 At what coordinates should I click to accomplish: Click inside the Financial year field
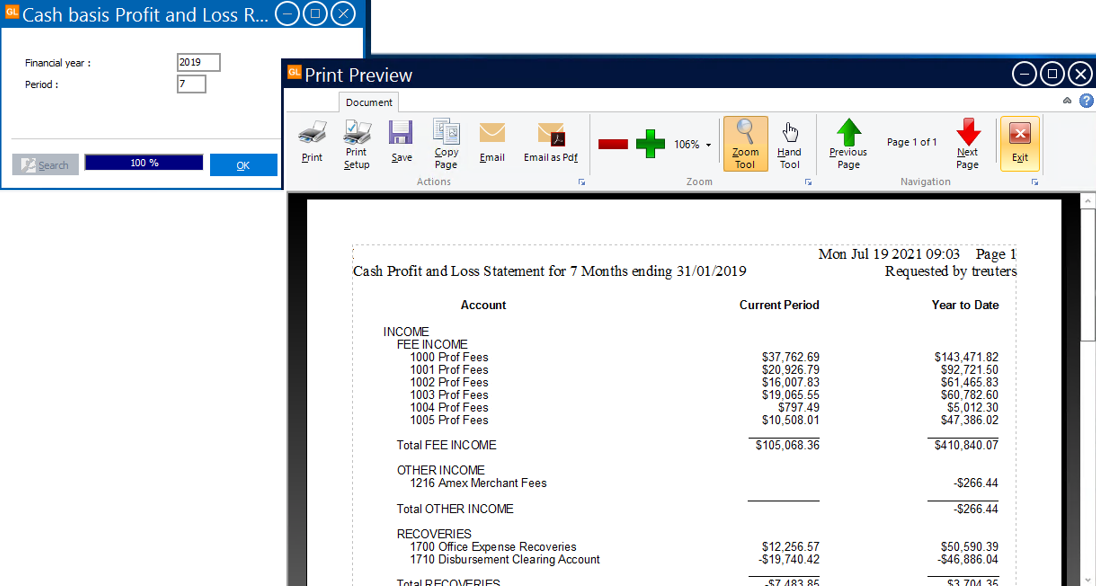tap(197, 62)
